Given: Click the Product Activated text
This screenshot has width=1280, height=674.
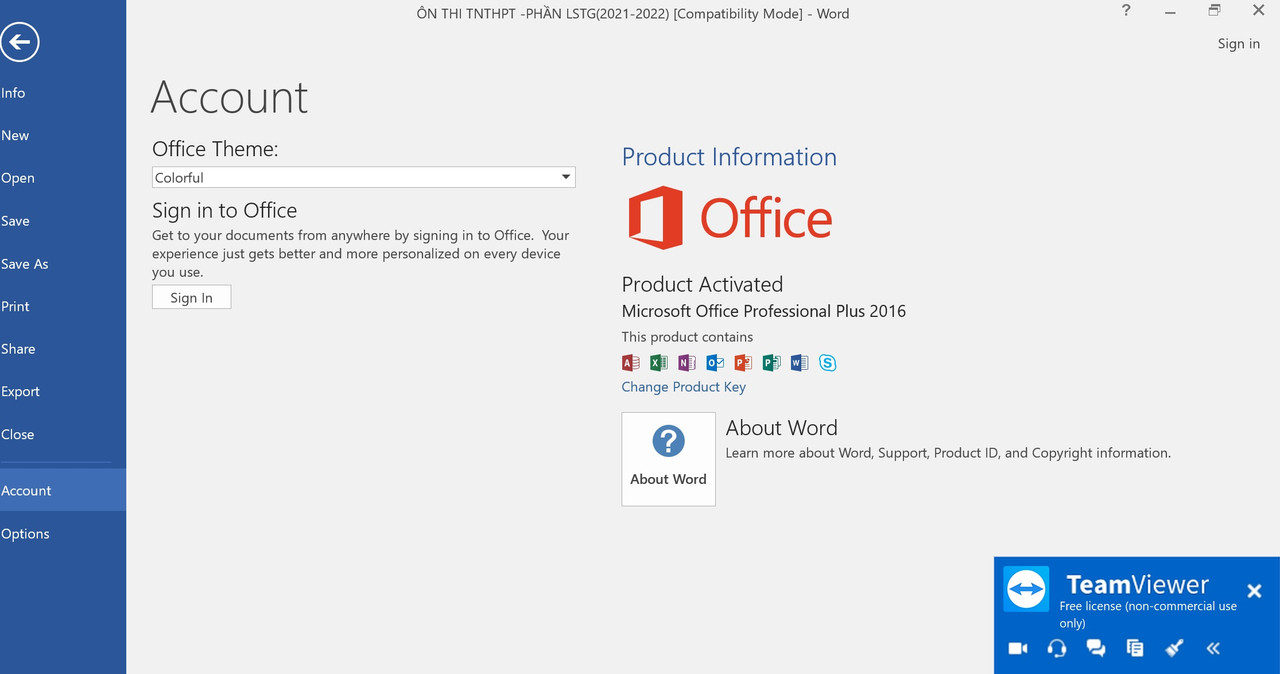Looking at the screenshot, I should click(x=702, y=284).
